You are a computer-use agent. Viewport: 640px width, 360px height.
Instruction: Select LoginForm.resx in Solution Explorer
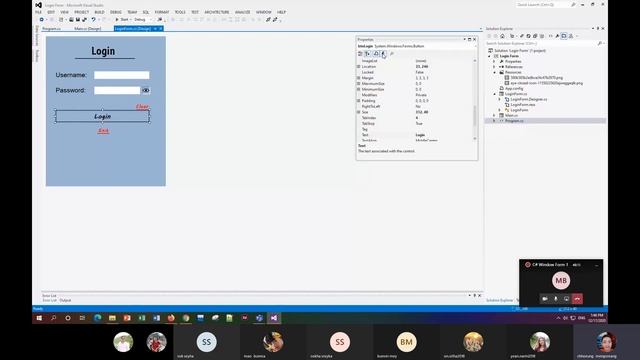click(522, 105)
